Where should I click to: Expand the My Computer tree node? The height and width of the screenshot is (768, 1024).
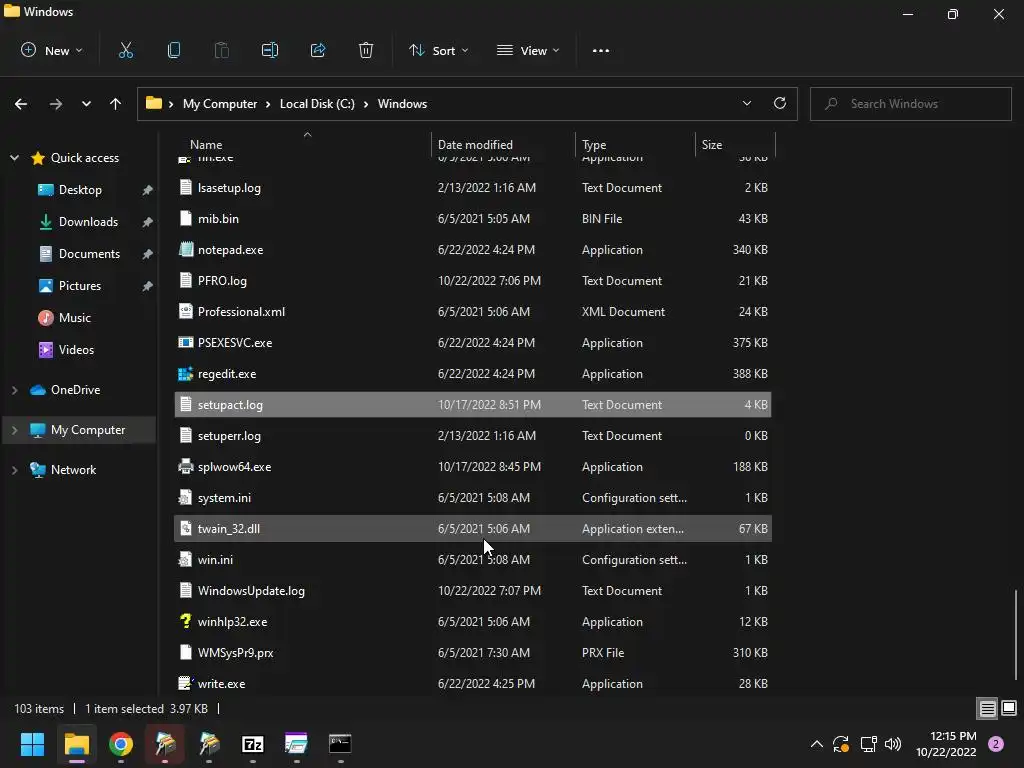pos(14,430)
